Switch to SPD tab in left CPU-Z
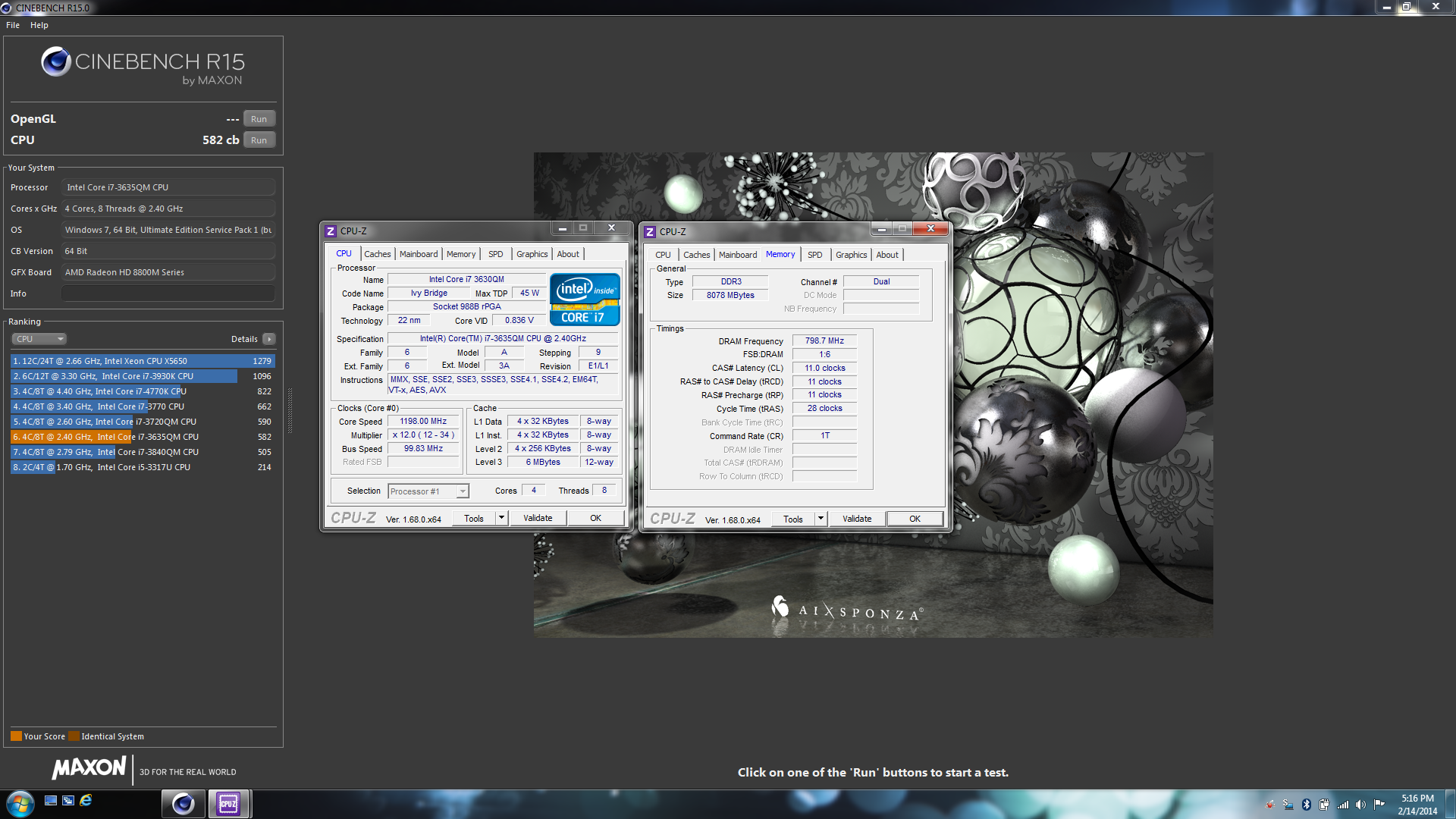The height and width of the screenshot is (819, 1456). point(495,255)
